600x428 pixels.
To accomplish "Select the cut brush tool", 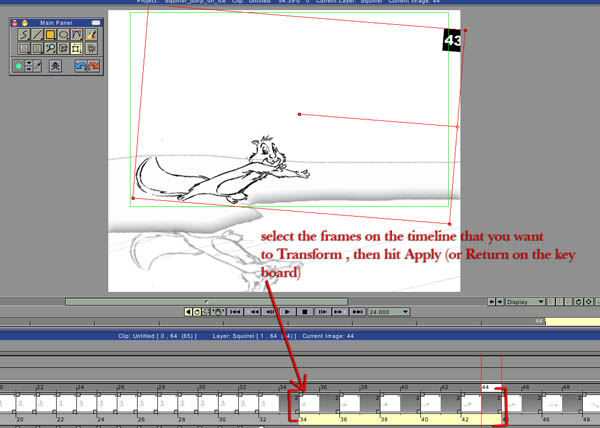I will 37,49.
